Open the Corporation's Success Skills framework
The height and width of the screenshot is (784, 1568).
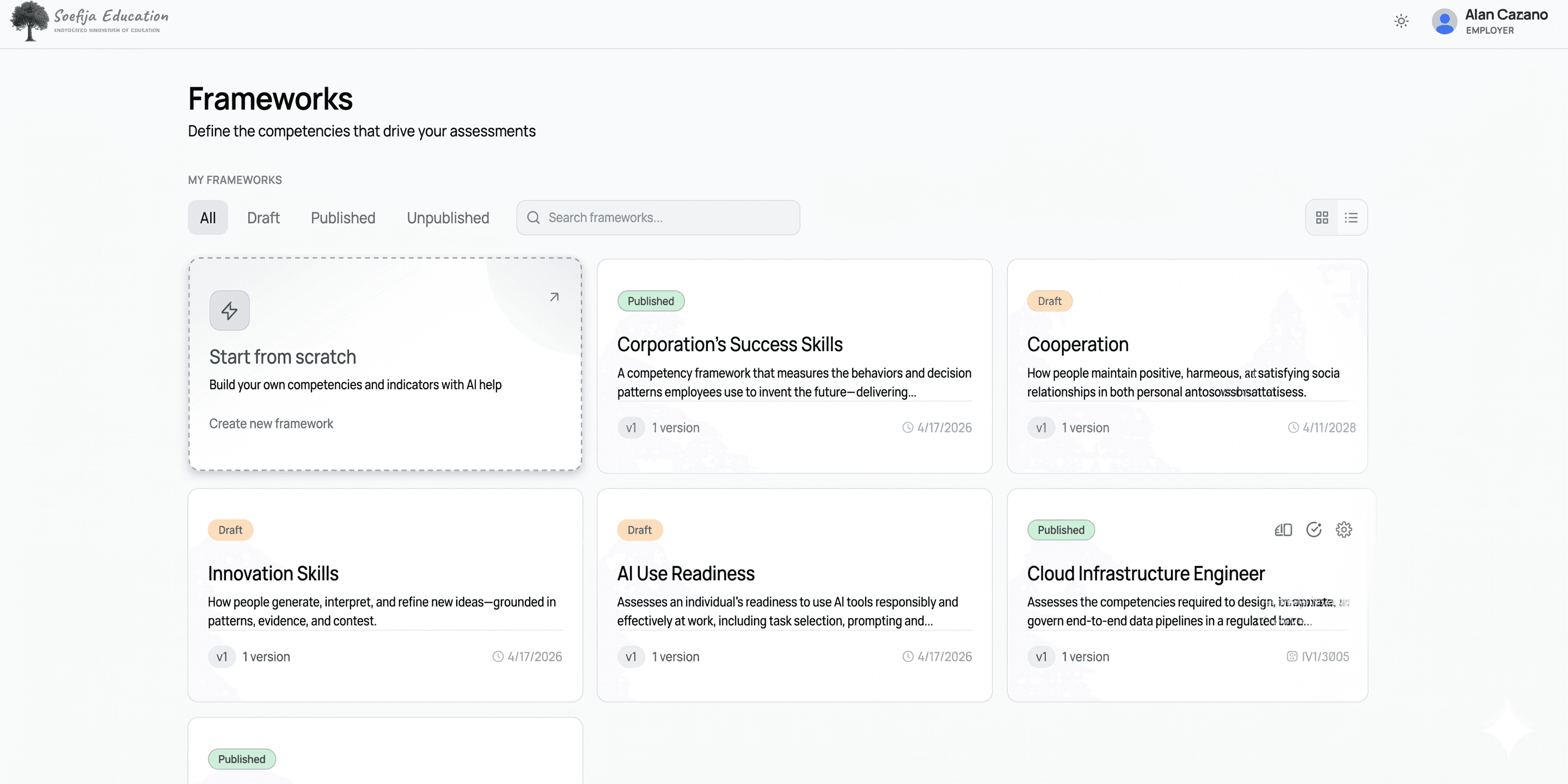pos(730,344)
